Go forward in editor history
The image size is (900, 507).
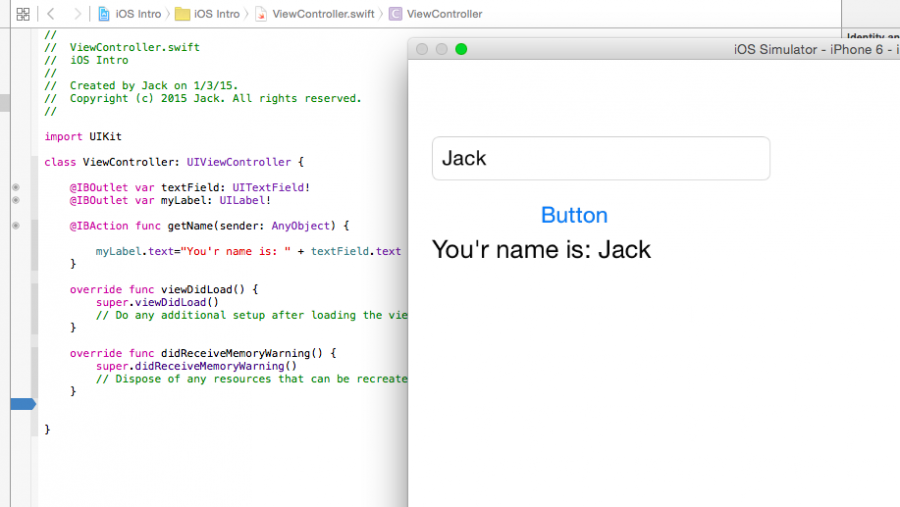[77, 14]
